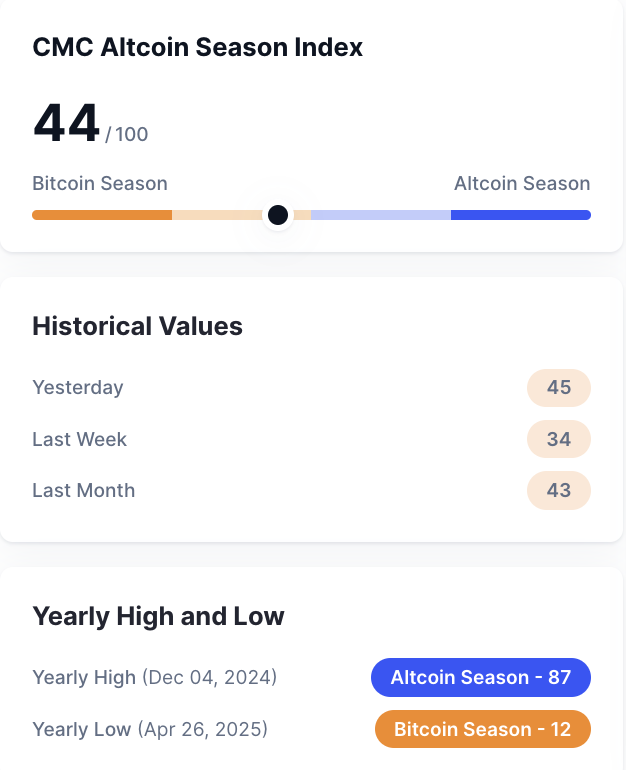This screenshot has height=770, width=626.
Task: Click the Altcoin Season label above bar
Action: [x=522, y=184]
